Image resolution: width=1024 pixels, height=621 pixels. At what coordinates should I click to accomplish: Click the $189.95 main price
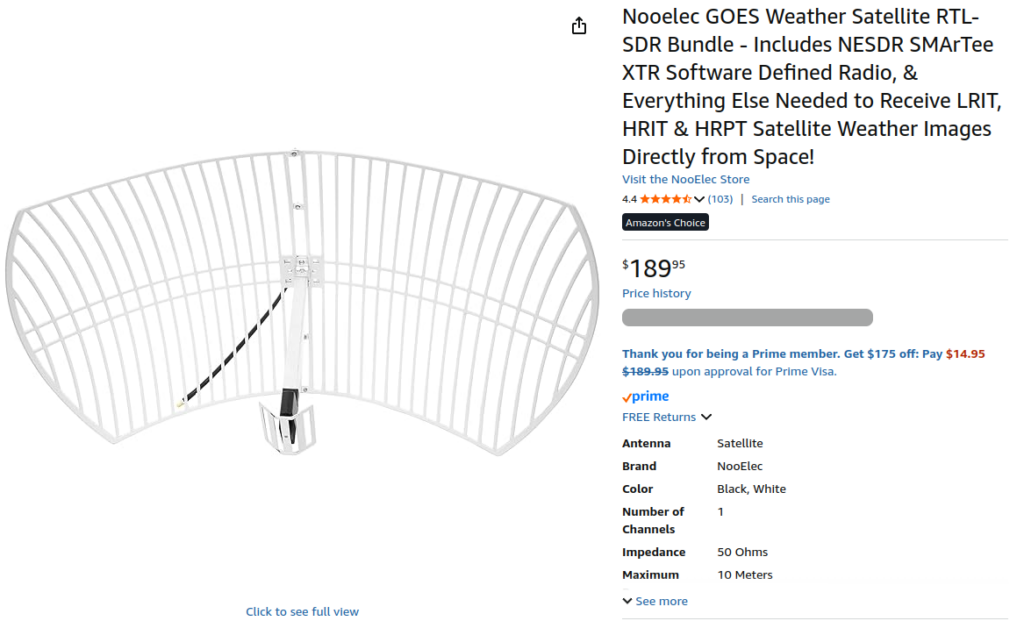pos(655,268)
